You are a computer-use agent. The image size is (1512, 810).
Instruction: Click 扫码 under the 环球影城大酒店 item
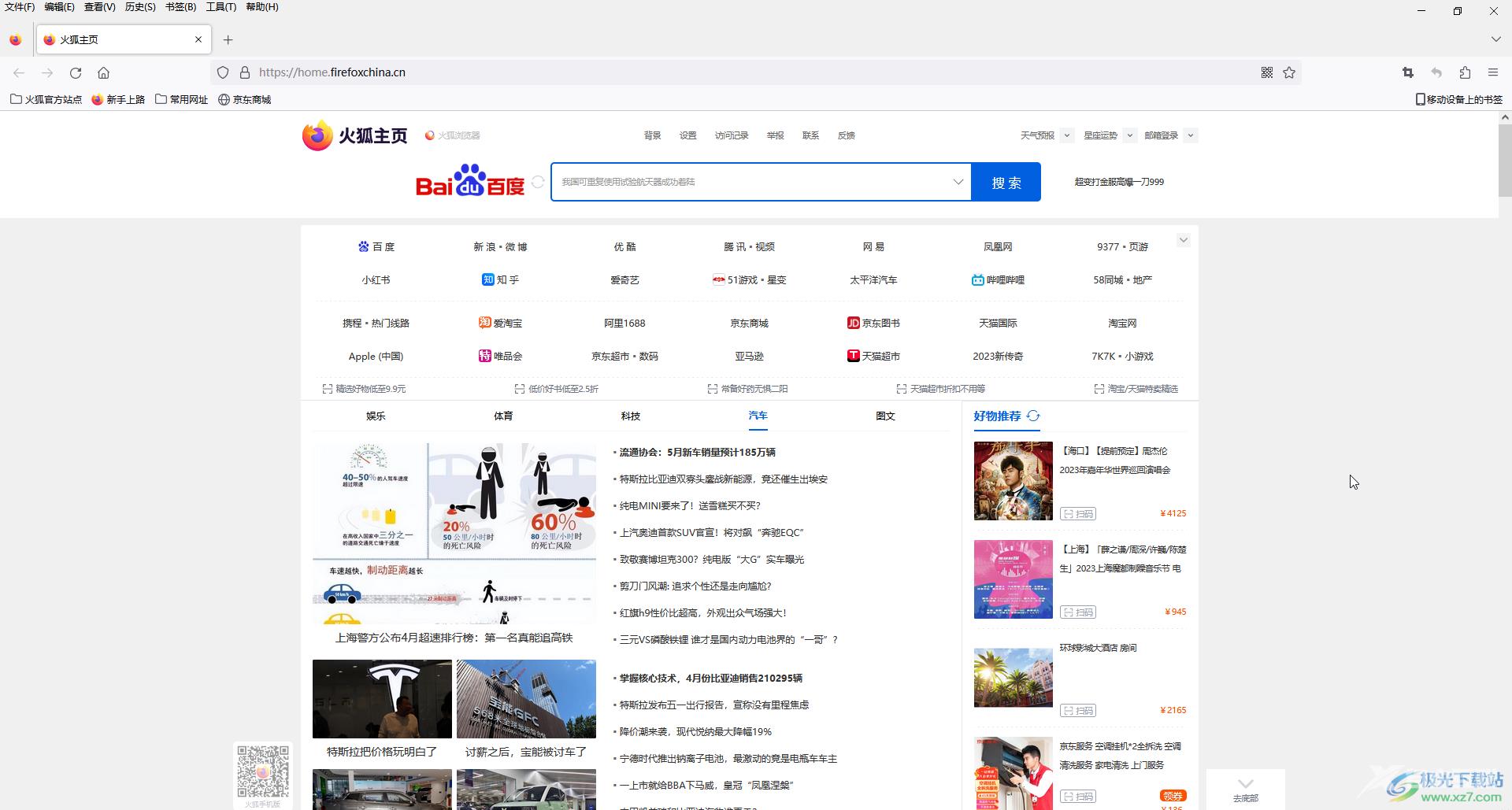(1078, 711)
